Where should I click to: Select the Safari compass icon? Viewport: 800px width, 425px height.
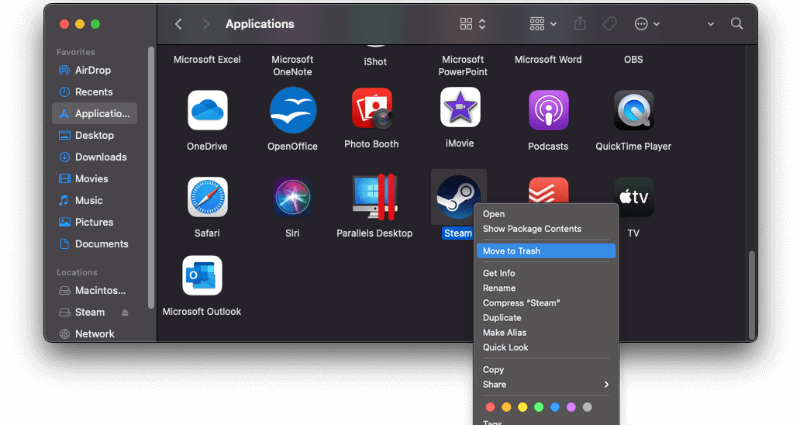[x=207, y=197]
